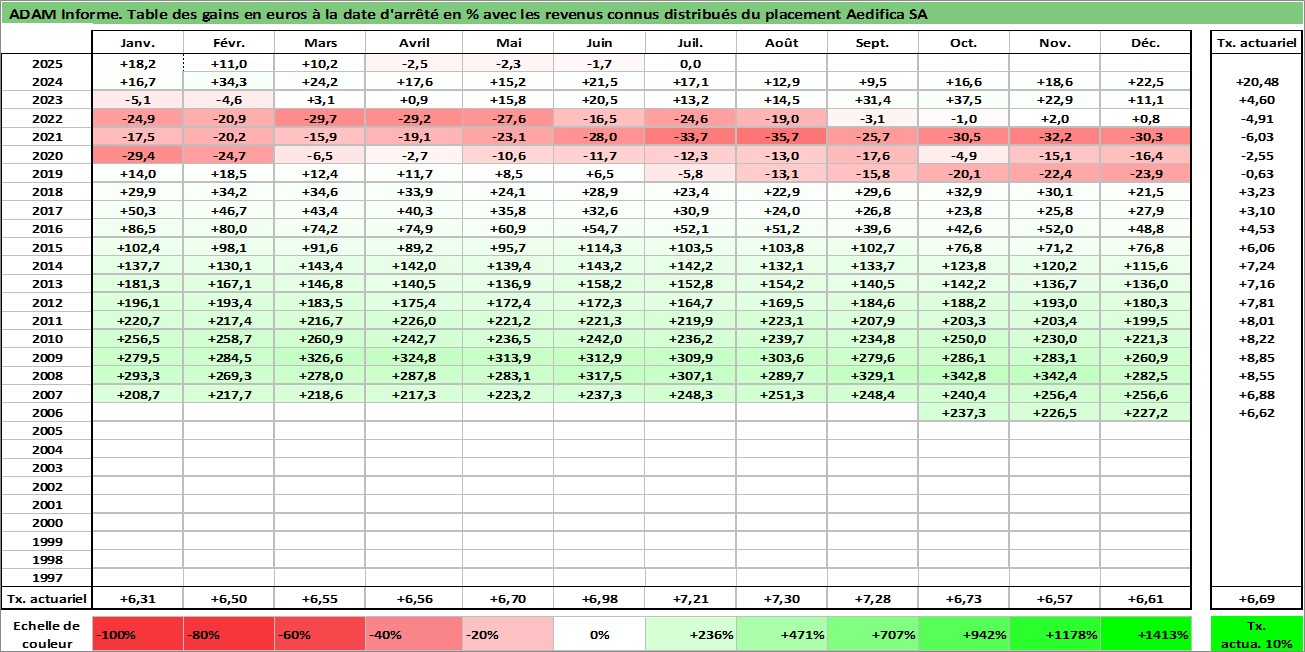Click the +6,69 overall actuarial rate cell
This screenshot has height=652, width=1305.
click(x=1257, y=599)
